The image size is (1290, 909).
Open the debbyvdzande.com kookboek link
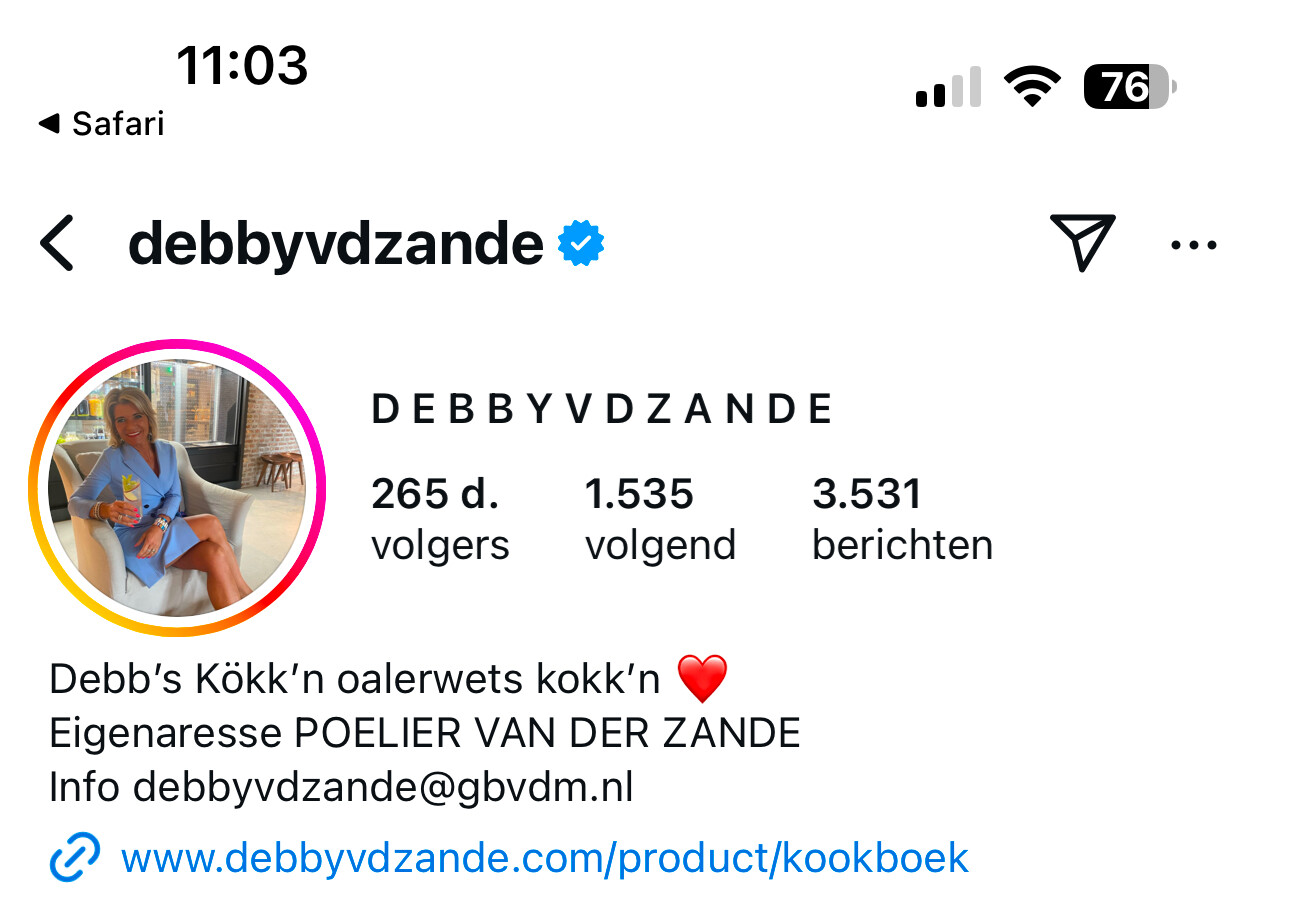click(x=544, y=857)
